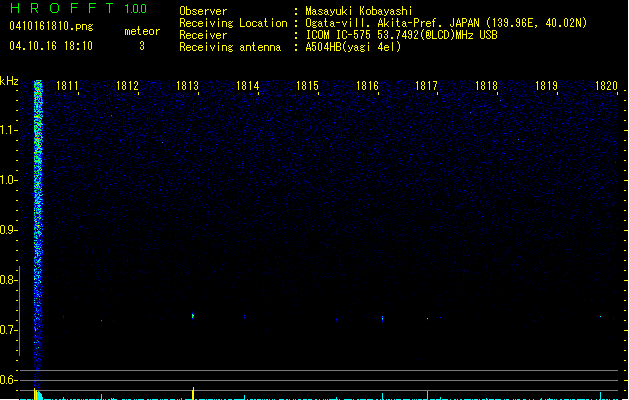Click the 1813 time marker
The image size is (629, 400).
point(187,86)
